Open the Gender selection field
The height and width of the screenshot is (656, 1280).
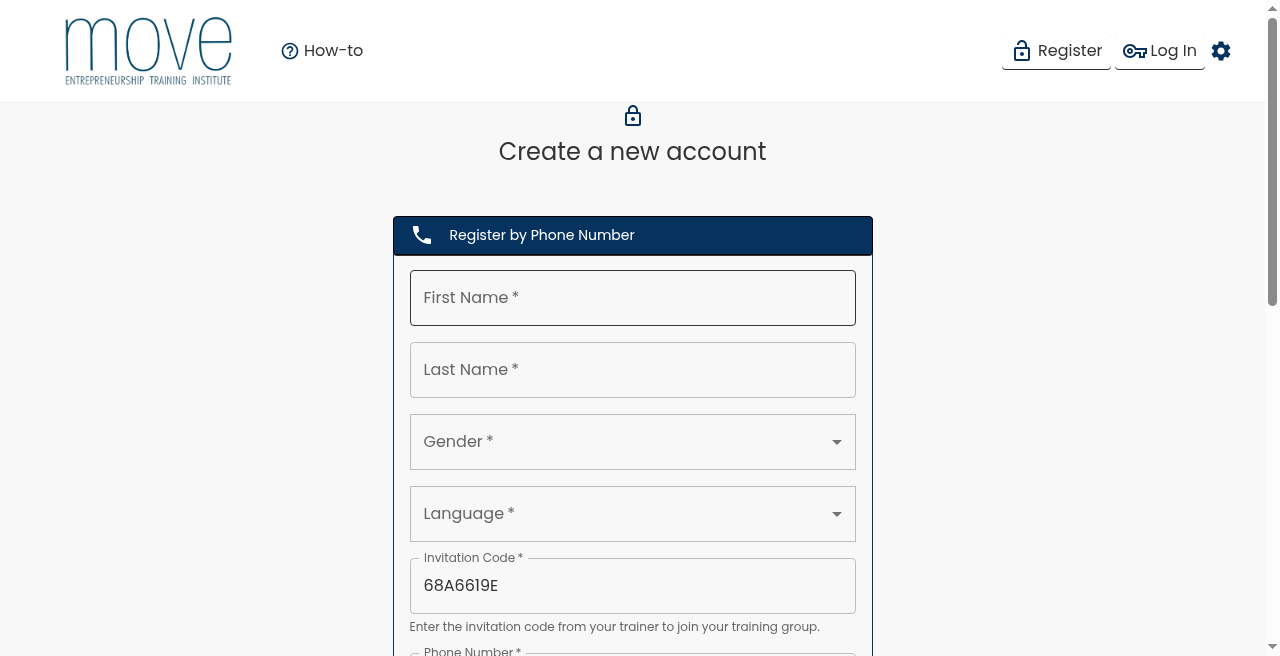[633, 442]
